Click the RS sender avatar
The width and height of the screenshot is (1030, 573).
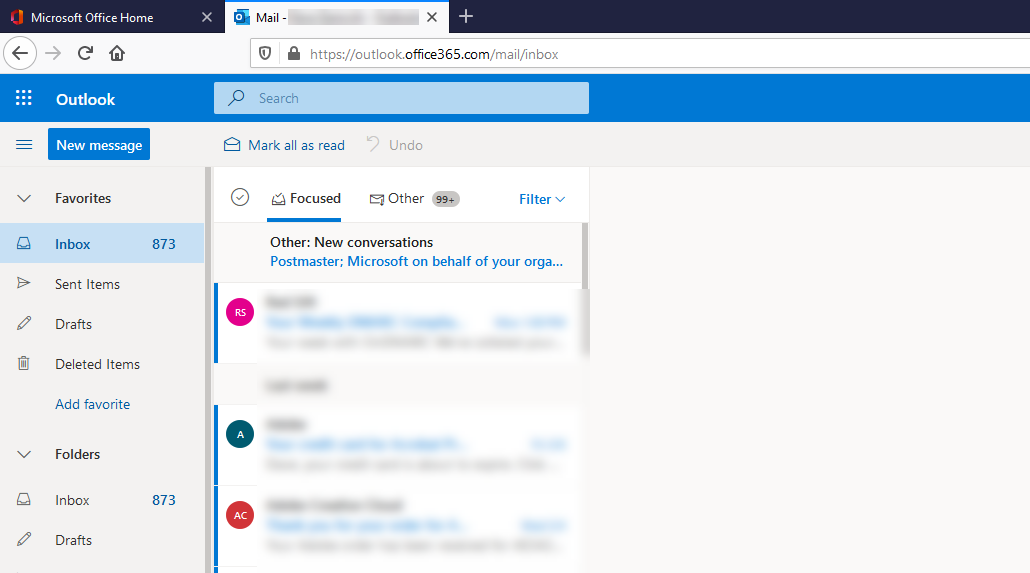(x=240, y=312)
